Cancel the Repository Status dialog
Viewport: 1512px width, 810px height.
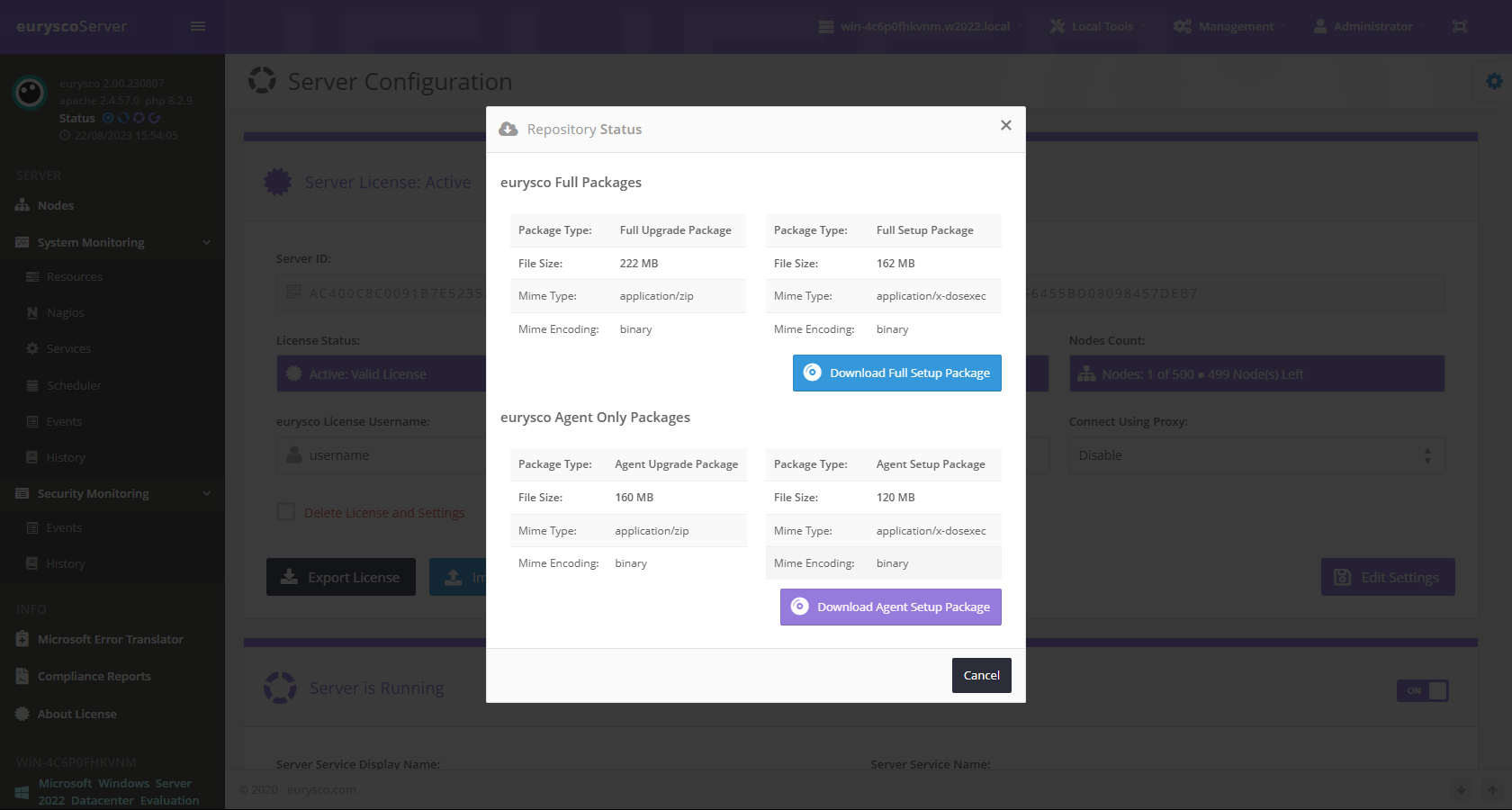[x=981, y=675]
